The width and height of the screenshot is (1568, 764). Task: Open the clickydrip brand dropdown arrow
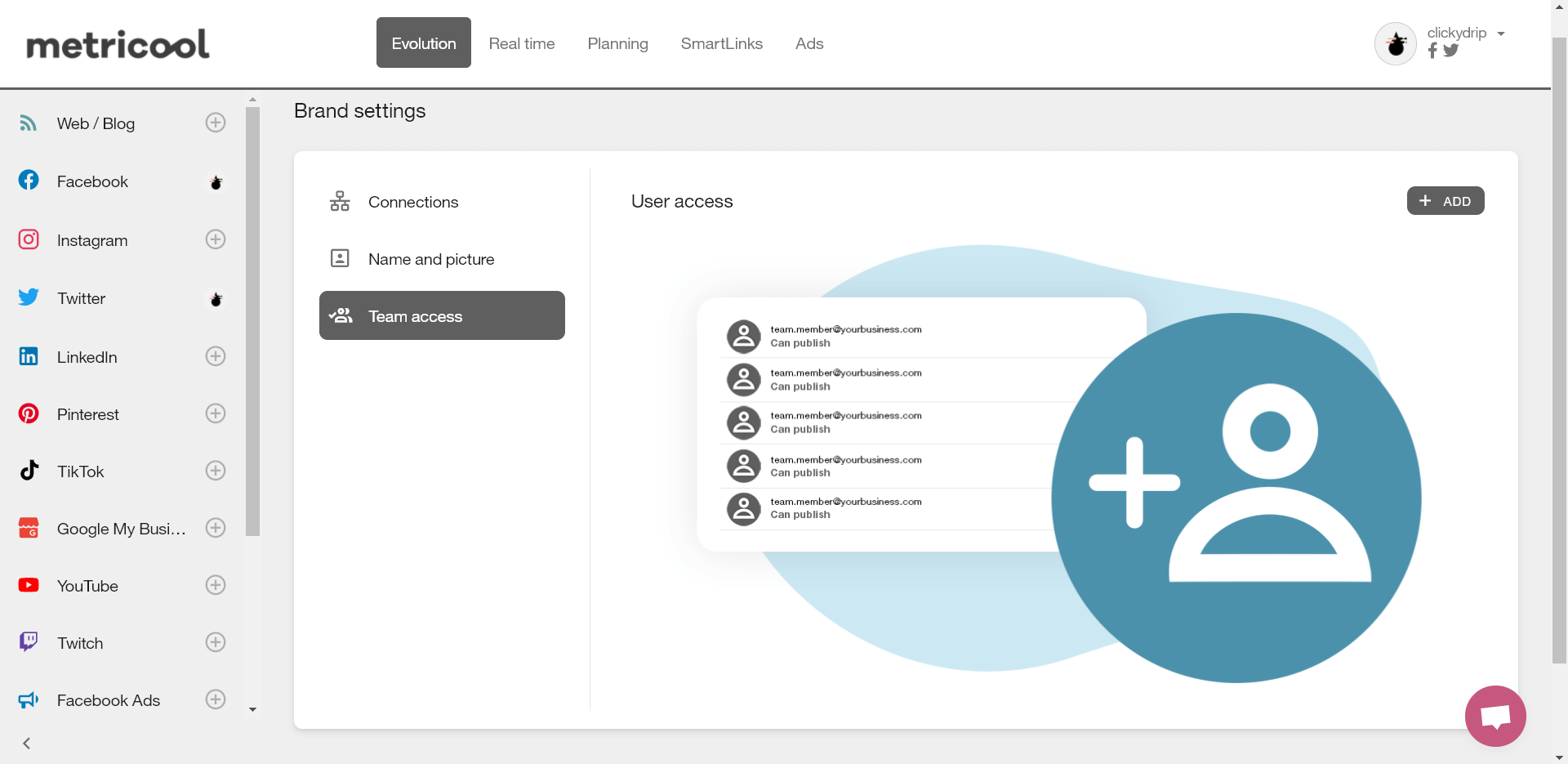point(1501,34)
